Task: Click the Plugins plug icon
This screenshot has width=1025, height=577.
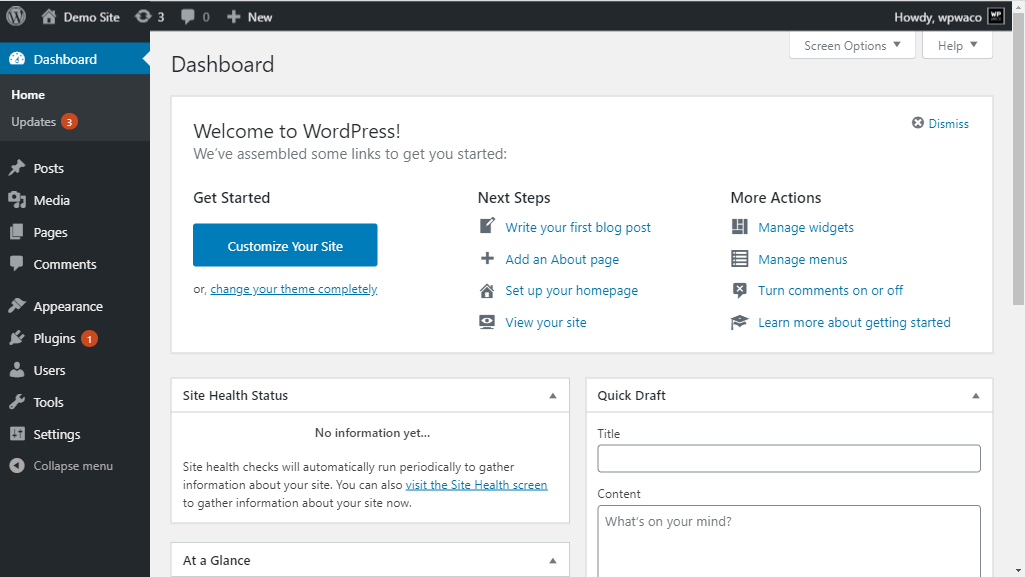Action: 17,338
